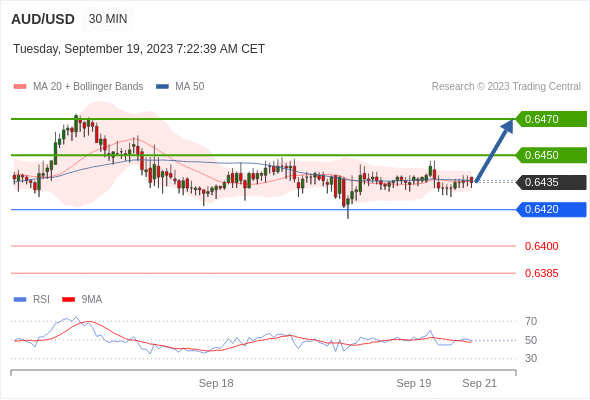Toggle the RSI legend label
Image resolution: width=590 pixels, height=400 pixels.
click(41, 300)
